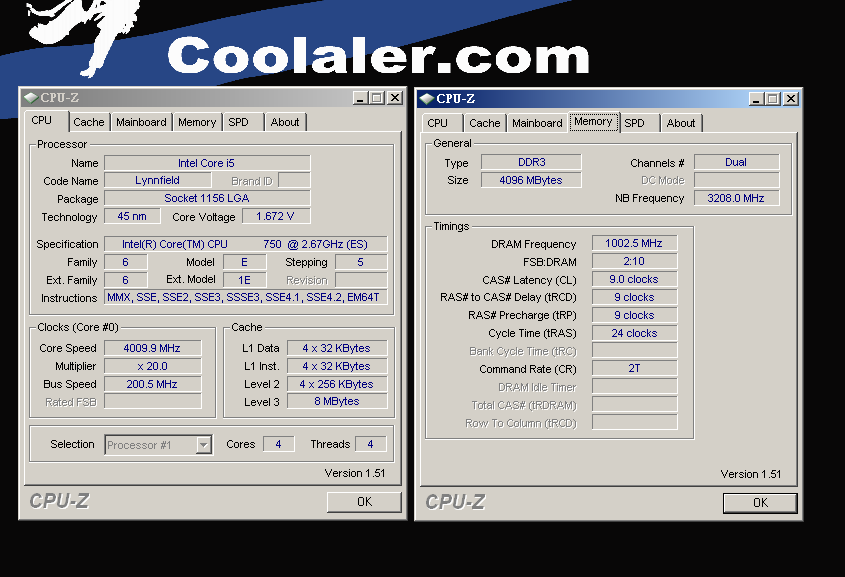845x577 pixels.
Task: Close the left CPU-Z window
Action: click(x=395, y=98)
